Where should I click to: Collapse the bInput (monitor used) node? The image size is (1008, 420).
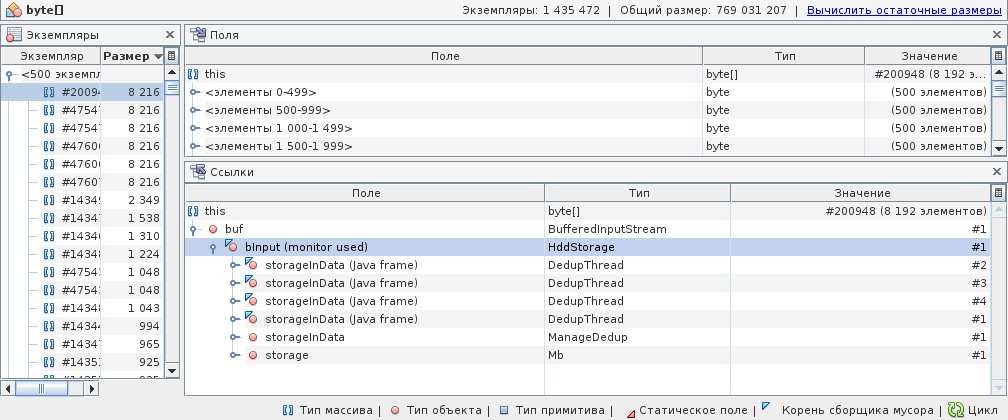click(x=214, y=247)
